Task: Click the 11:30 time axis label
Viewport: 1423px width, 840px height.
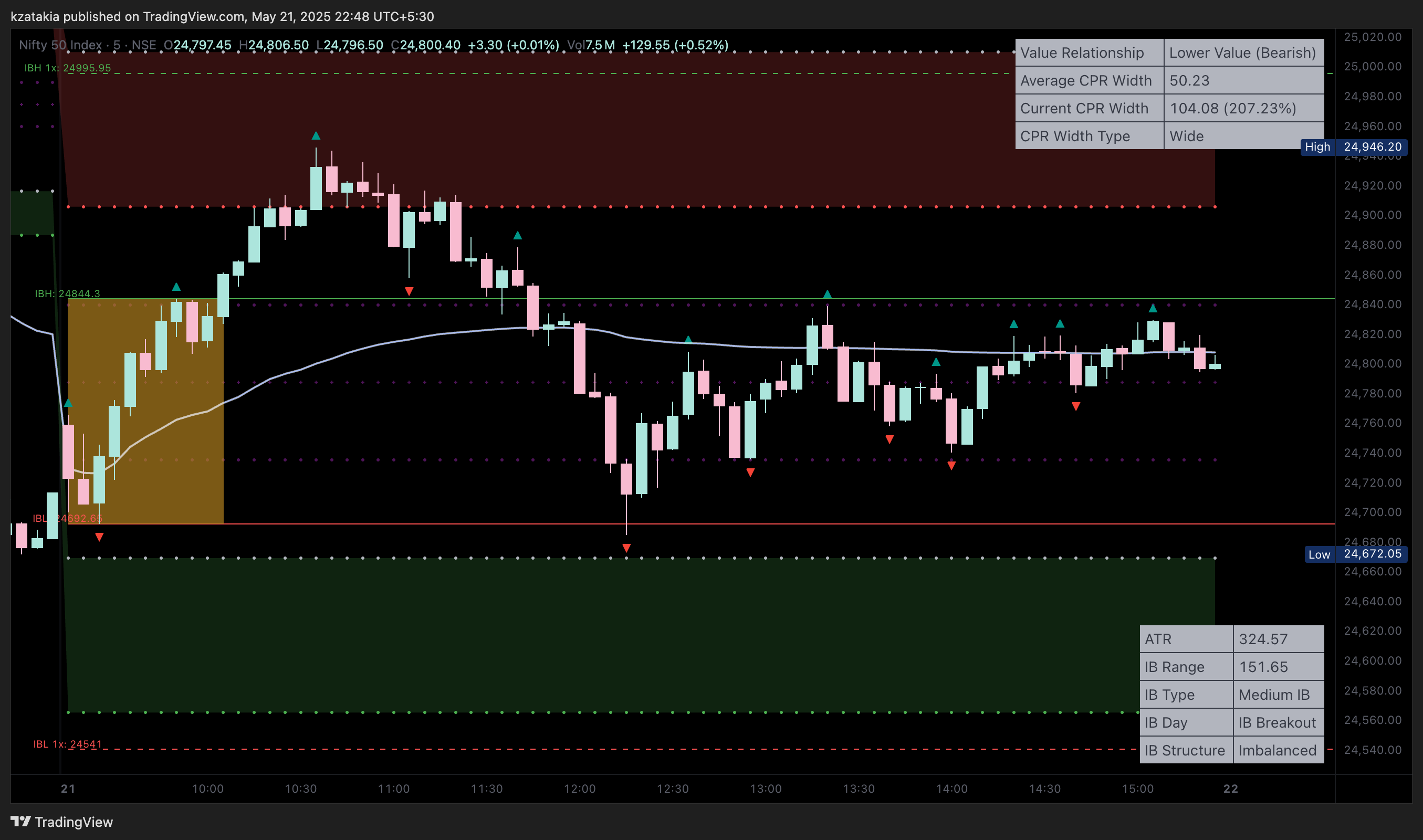Action: pos(487,789)
